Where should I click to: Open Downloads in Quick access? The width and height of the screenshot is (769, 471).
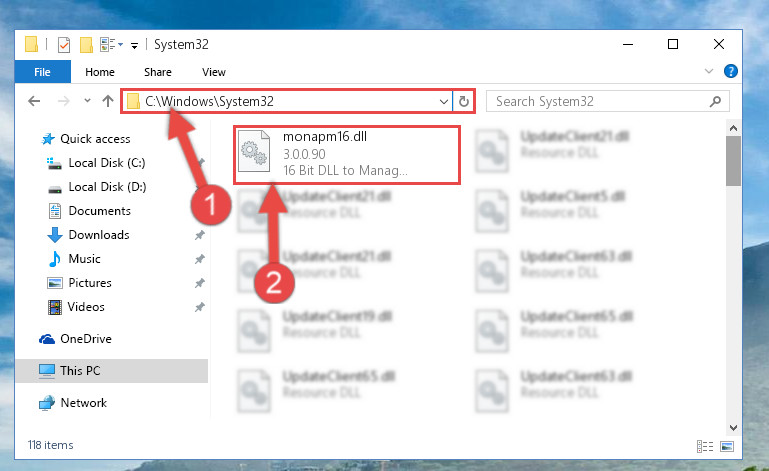[x=99, y=235]
